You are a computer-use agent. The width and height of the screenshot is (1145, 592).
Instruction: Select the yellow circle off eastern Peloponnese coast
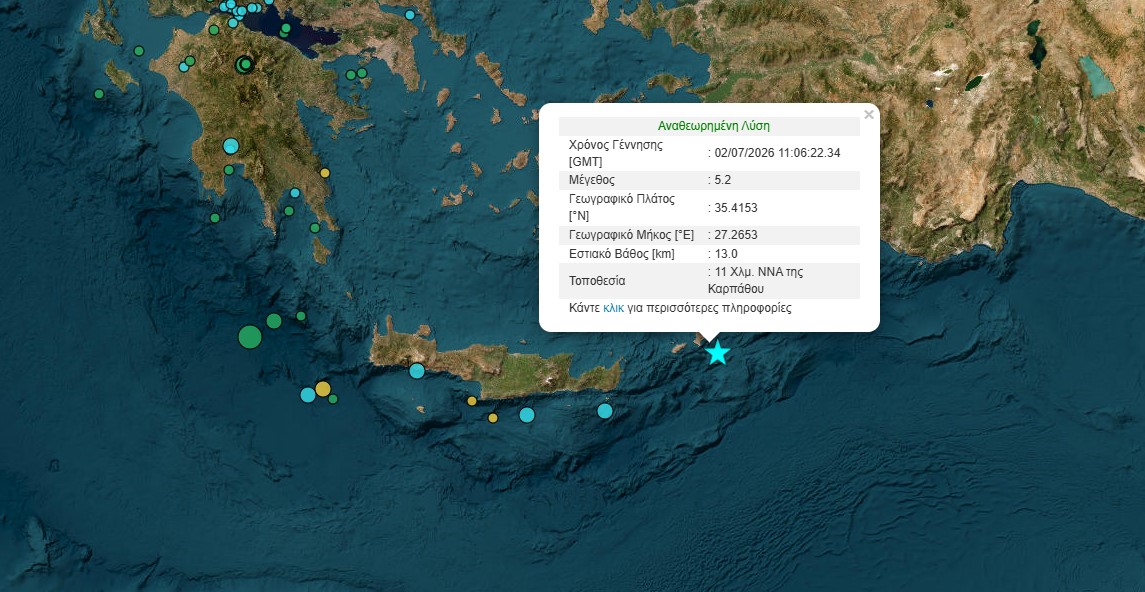(x=325, y=173)
